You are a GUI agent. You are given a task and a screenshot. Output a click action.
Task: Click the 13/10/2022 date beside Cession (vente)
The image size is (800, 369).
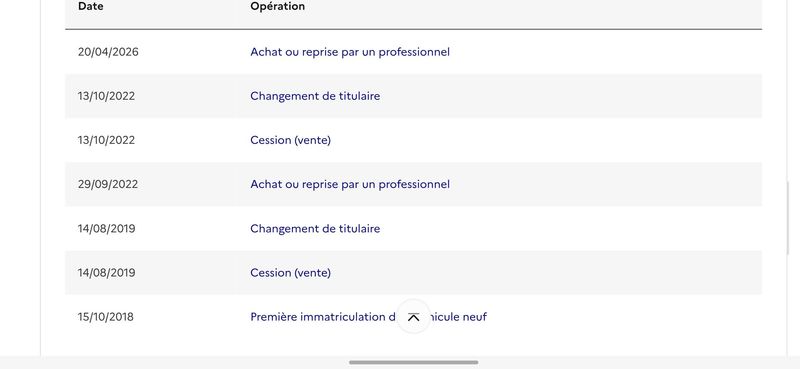pos(107,140)
